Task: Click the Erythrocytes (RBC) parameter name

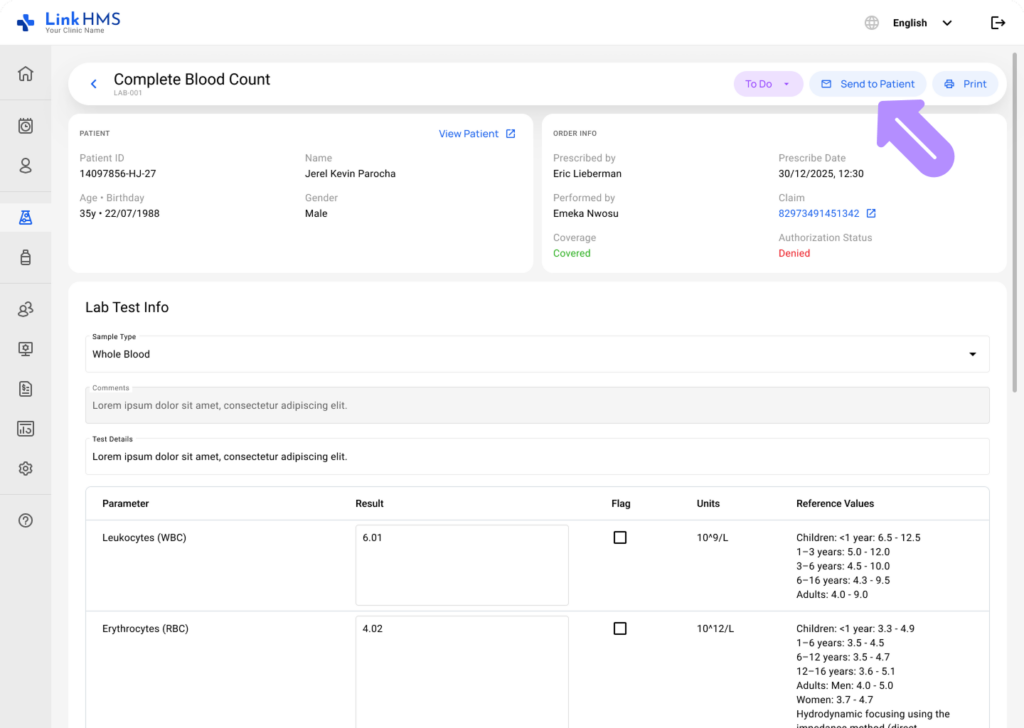Action: 145,628
